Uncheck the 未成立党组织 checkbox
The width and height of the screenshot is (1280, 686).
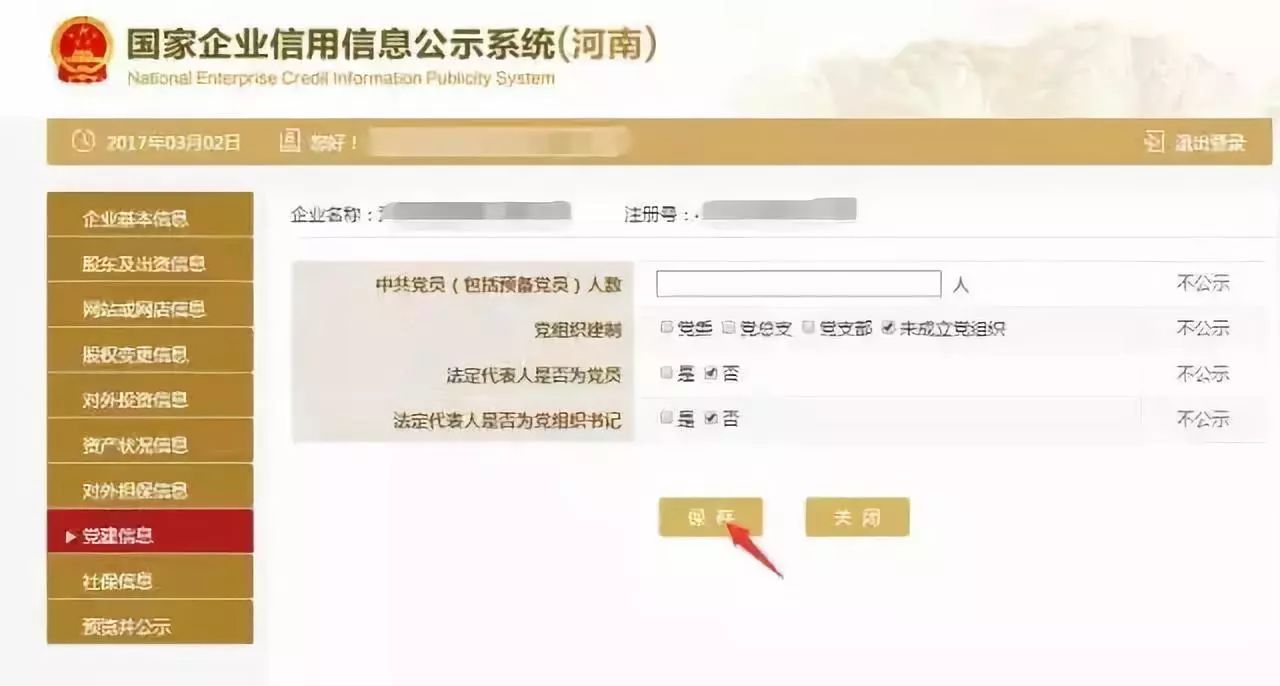coord(889,327)
